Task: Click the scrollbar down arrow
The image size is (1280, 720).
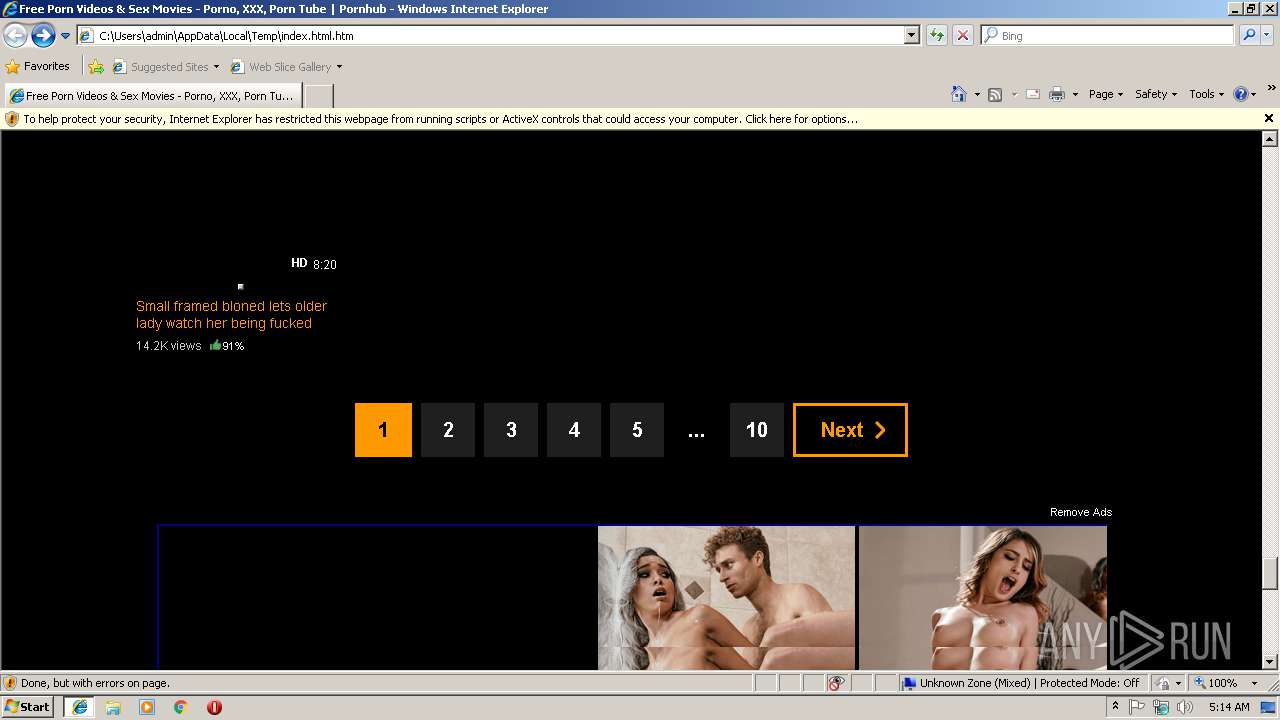Action: click(x=1270, y=661)
